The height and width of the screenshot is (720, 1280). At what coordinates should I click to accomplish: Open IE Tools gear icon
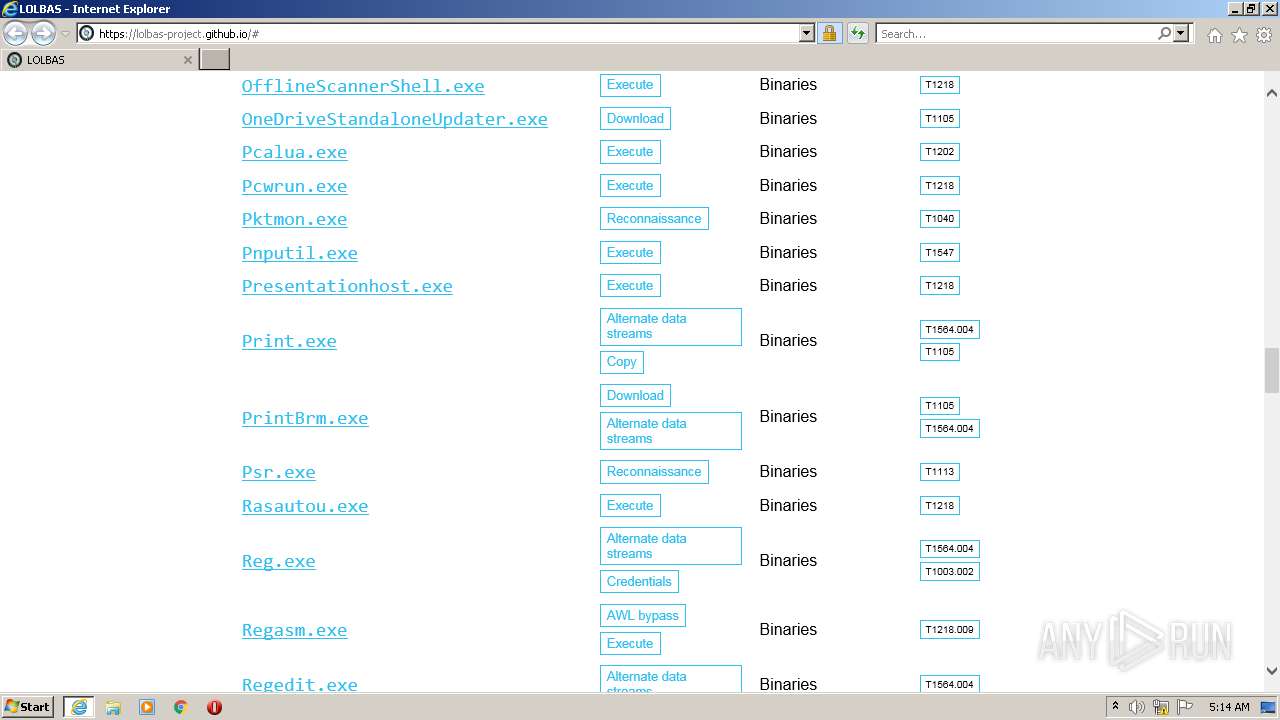(1264, 35)
